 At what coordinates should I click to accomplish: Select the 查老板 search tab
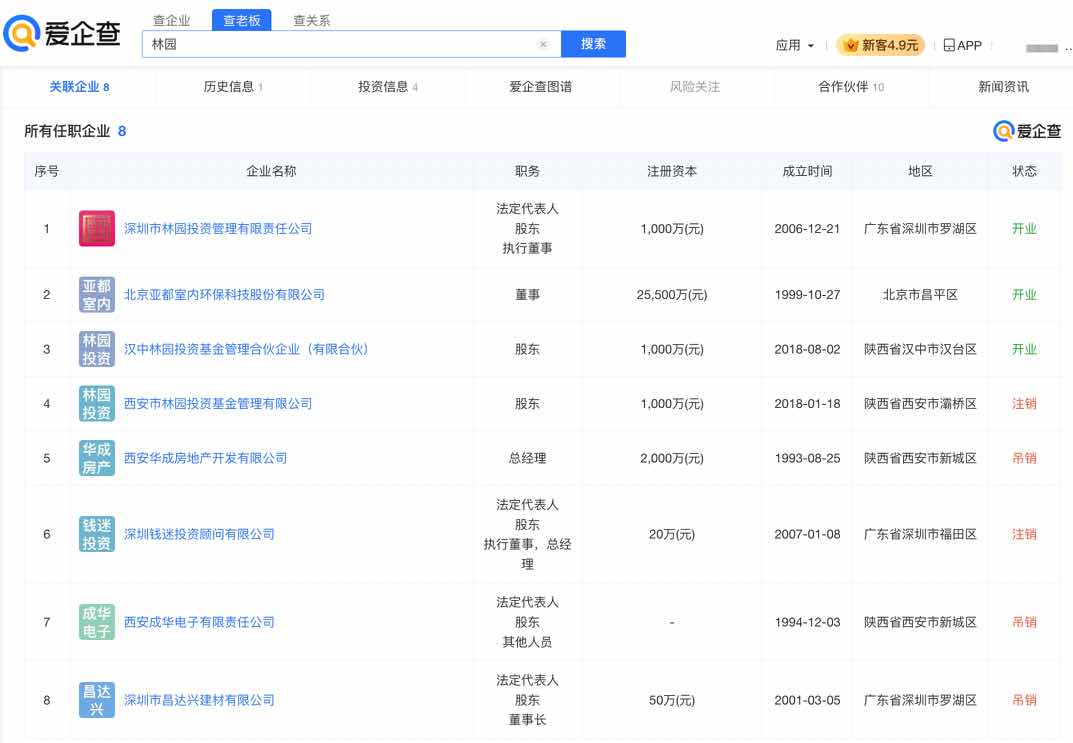coord(242,21)
